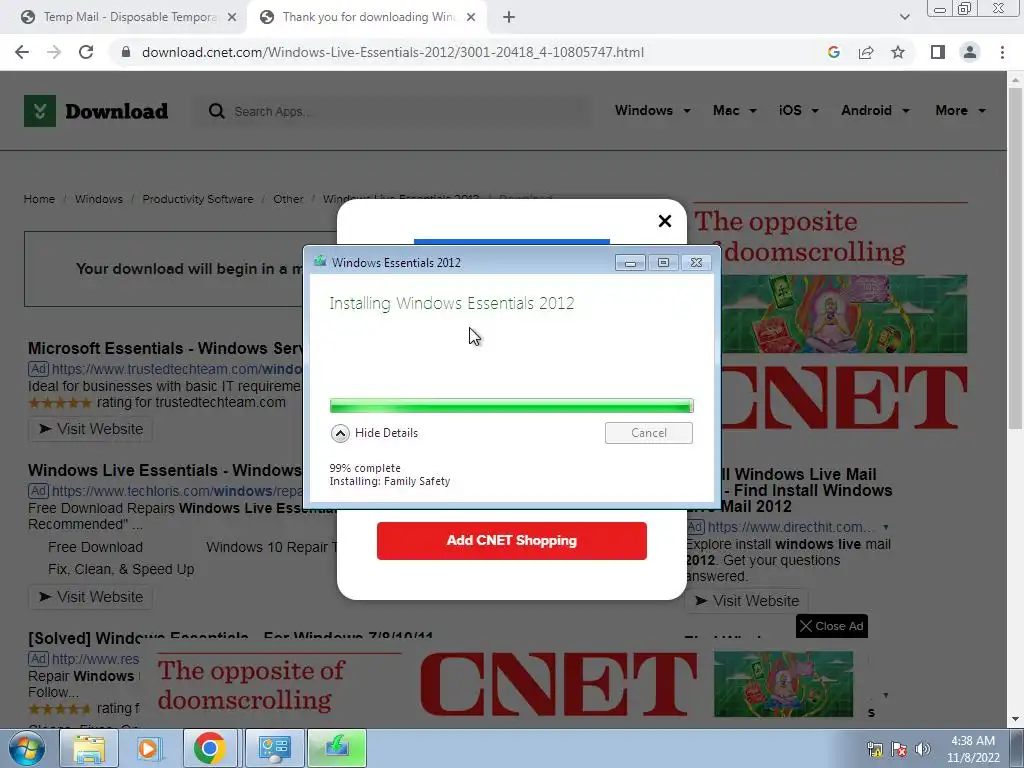Image resolution: width=1024 pixels, height=768 pixels.
Task: Open the trustedtechteam.com ad URL
Action: pos(176,369)
